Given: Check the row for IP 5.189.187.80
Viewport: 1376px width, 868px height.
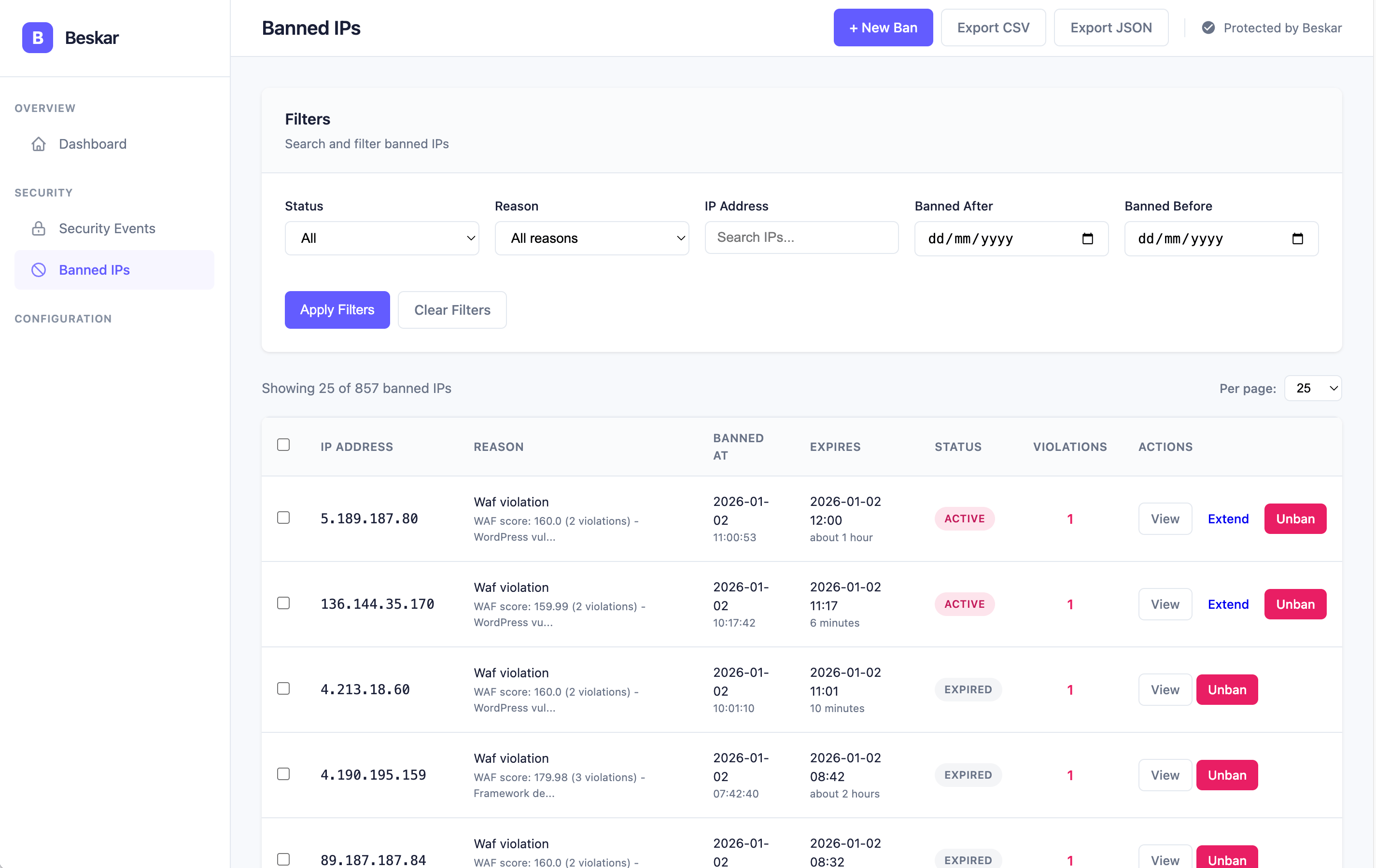Looking at the screenshot, I should point(283,518).
